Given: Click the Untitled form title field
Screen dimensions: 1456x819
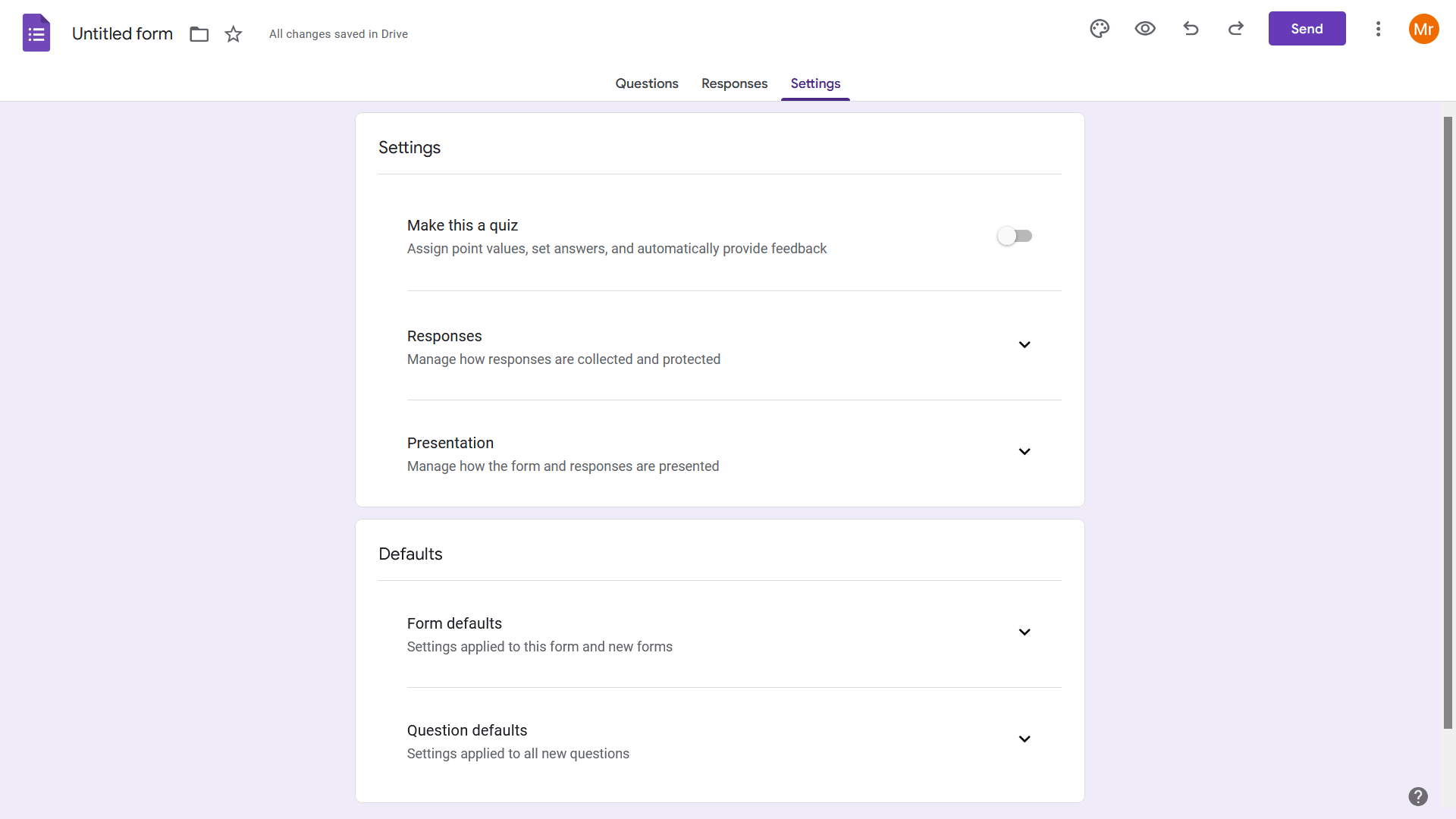Looking at the screenshot, I should pos(122,34).
